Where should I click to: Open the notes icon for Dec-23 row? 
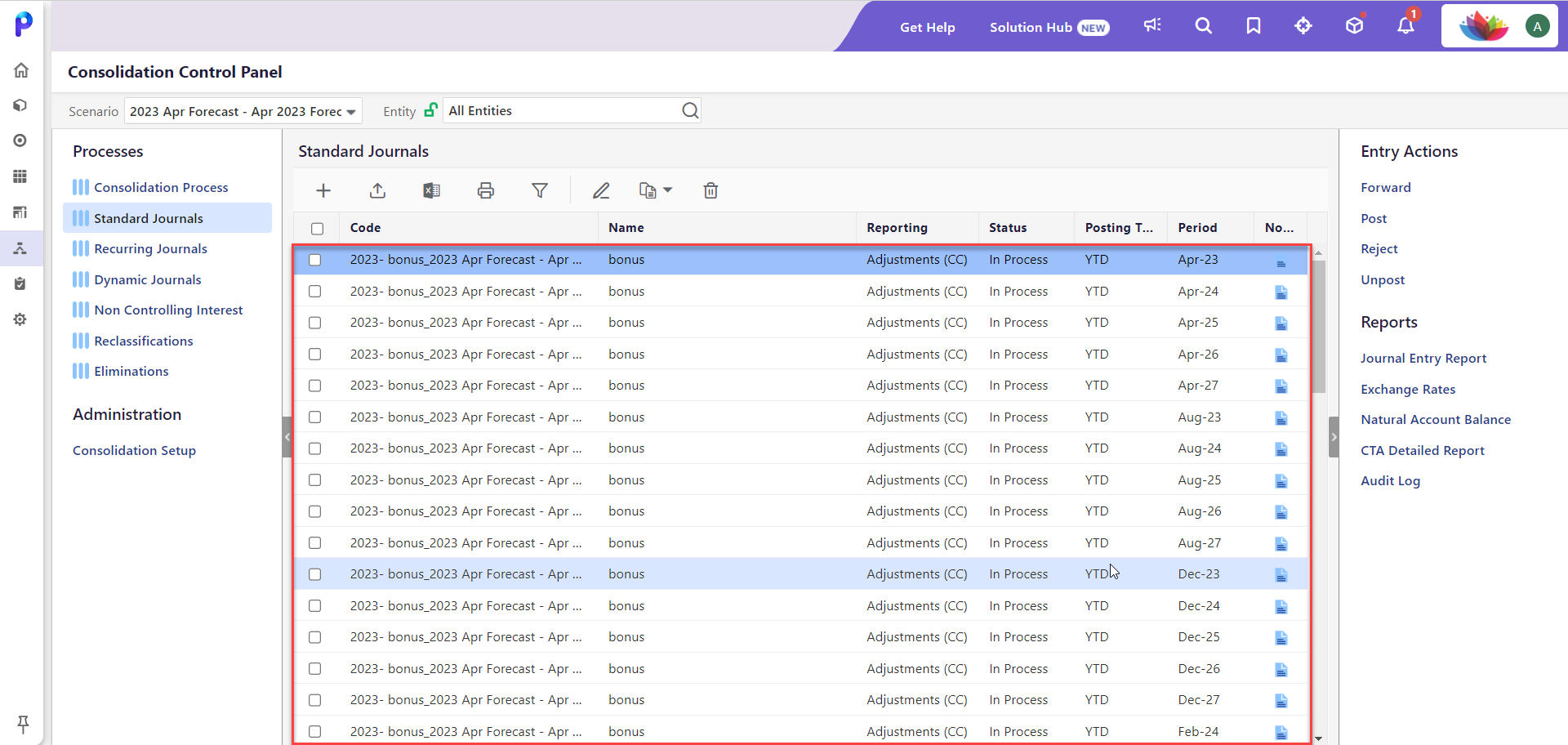click(1281, 575)
